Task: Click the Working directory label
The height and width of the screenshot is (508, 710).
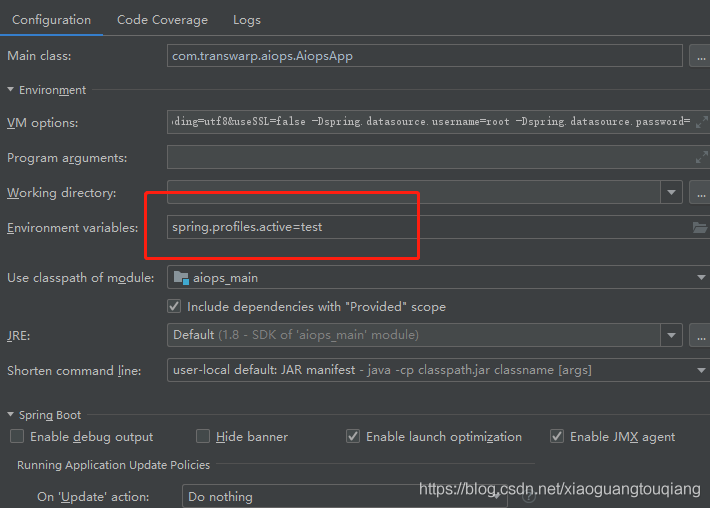Action: 62,193
